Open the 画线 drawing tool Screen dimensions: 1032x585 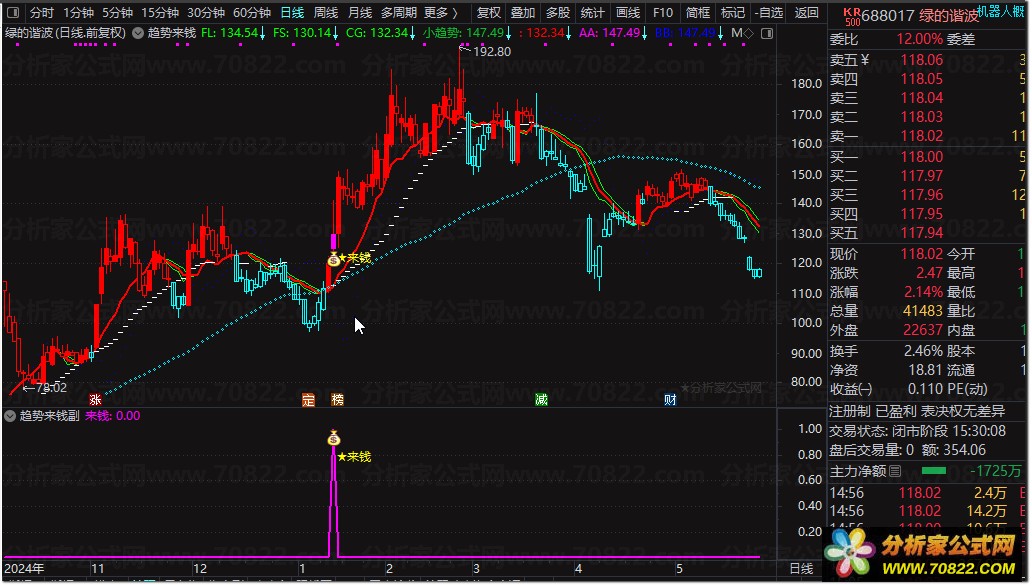coord(628,13)
